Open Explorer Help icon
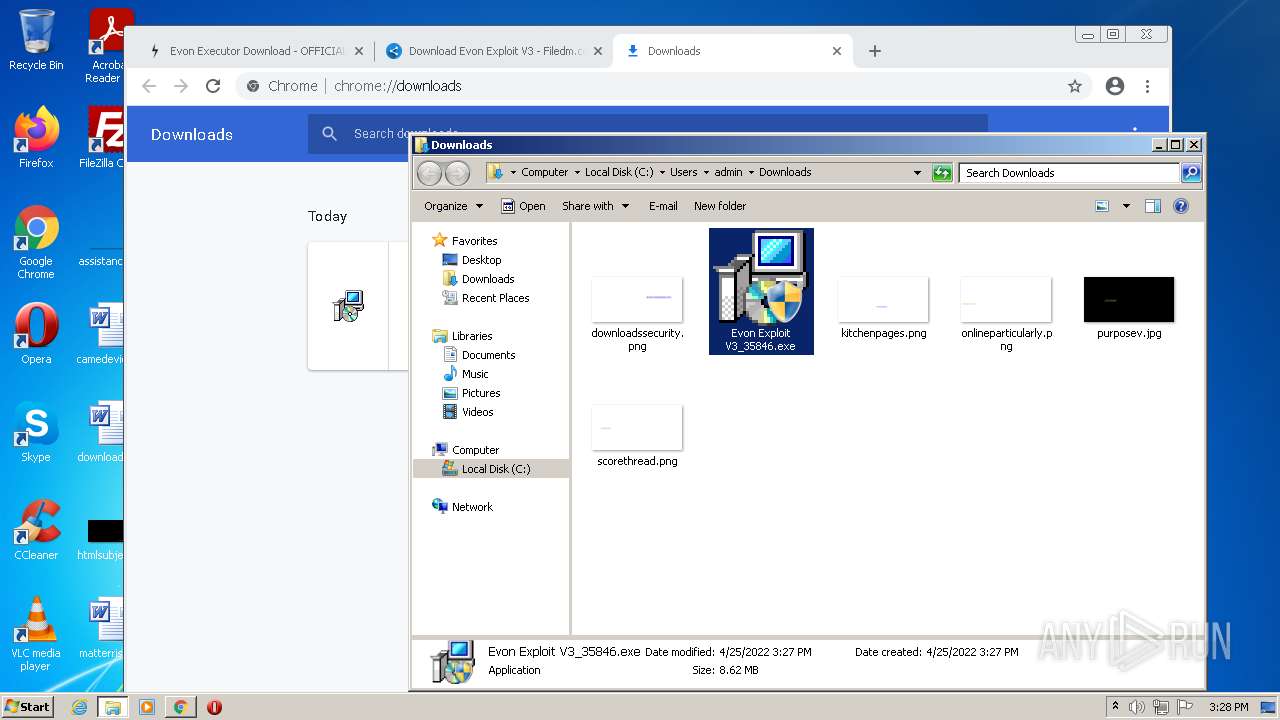The height and width of the screenshot is (720, 1280). [1181, 206]
